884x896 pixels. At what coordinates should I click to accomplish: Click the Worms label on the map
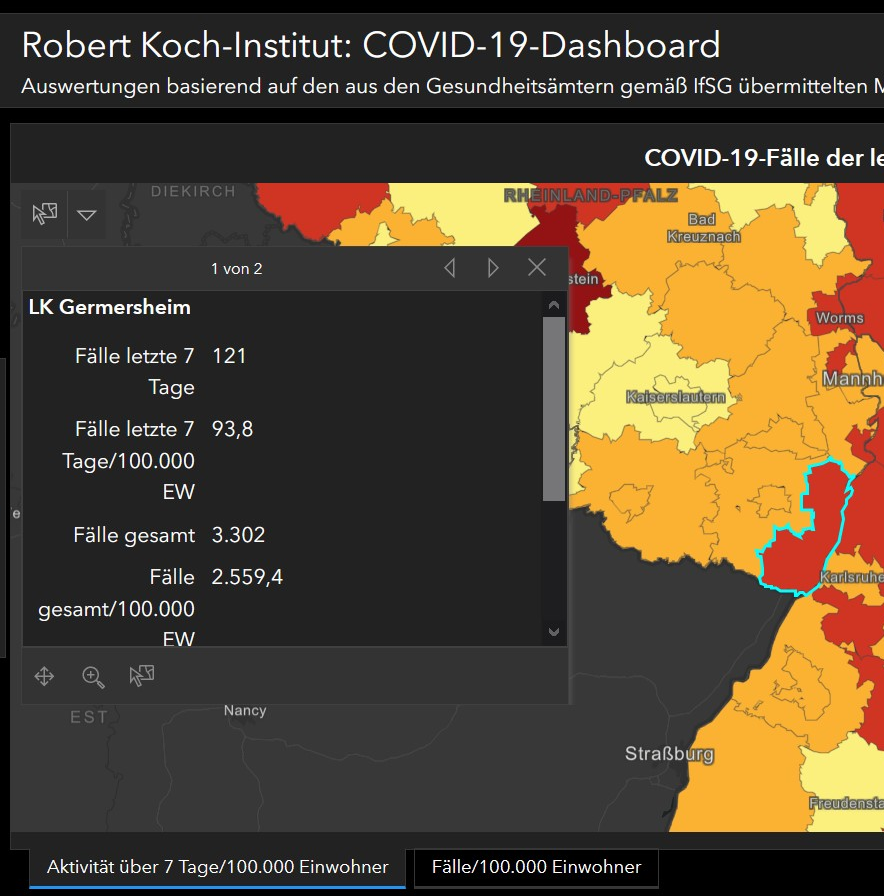839,318
